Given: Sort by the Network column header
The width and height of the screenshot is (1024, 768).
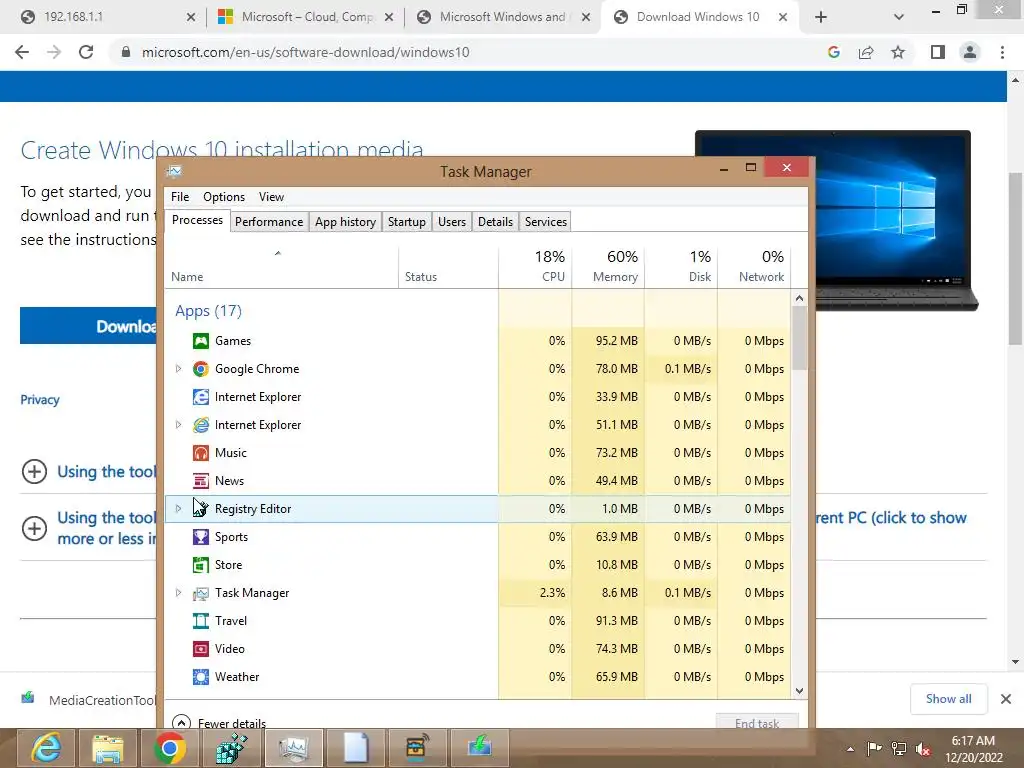Looking at the screenshot, I should click(x=754, y=268).
